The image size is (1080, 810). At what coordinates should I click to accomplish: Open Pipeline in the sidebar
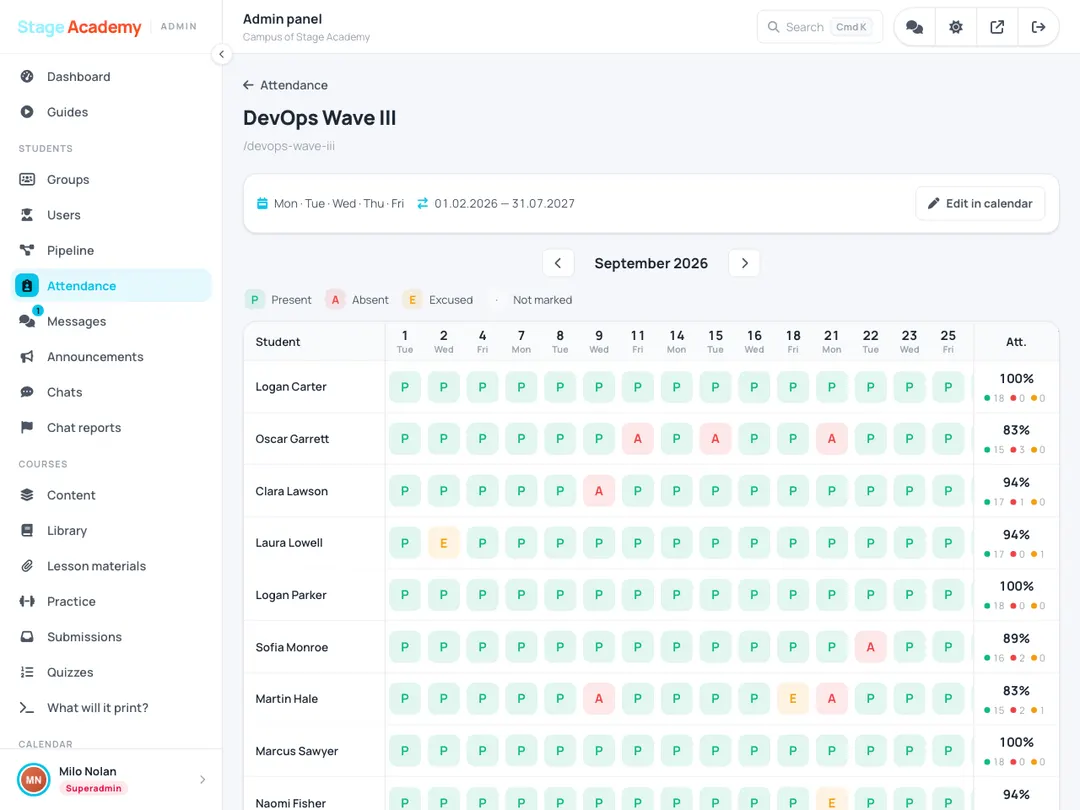point(112,251)
